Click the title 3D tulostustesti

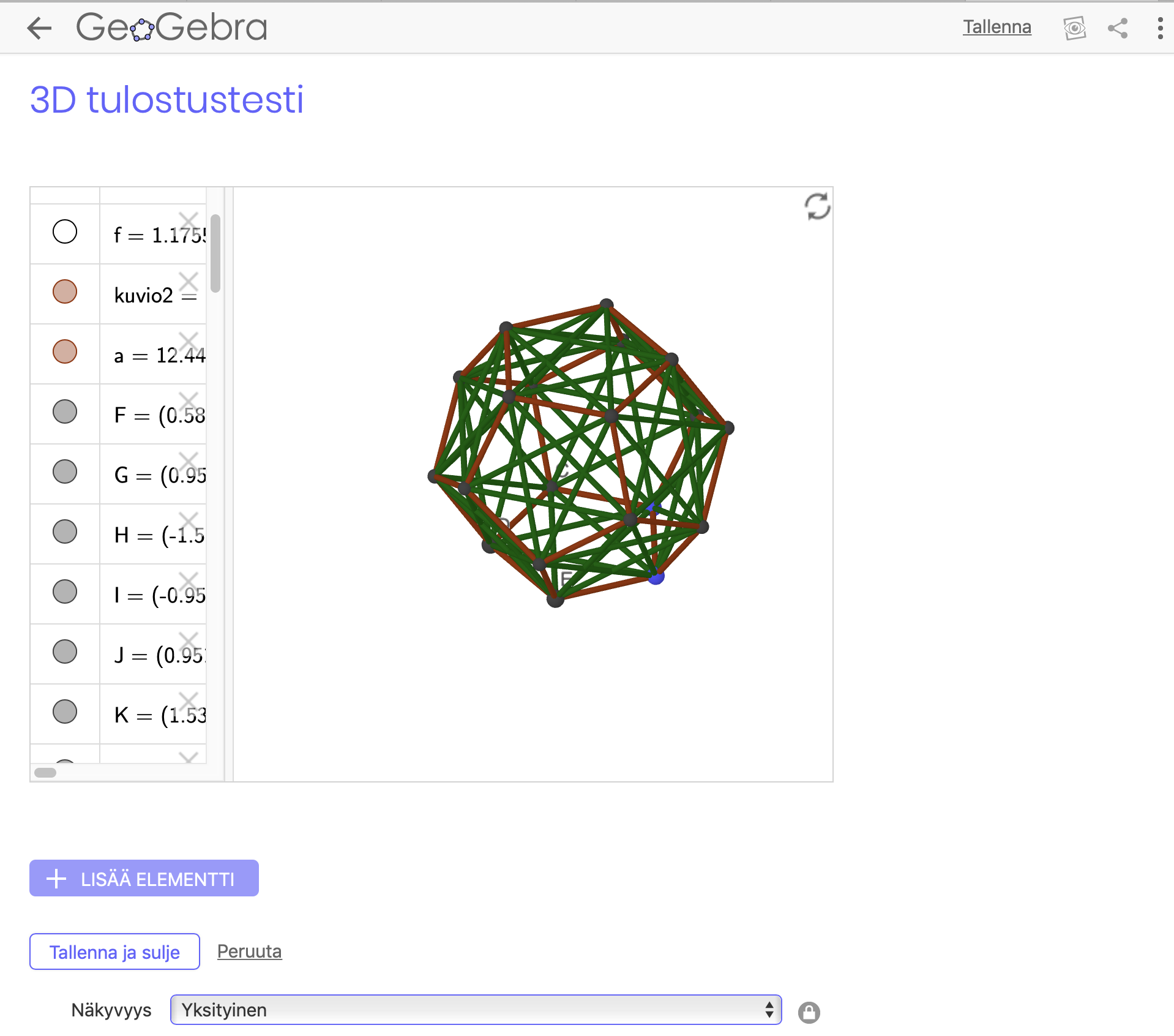tap(166, 99)
